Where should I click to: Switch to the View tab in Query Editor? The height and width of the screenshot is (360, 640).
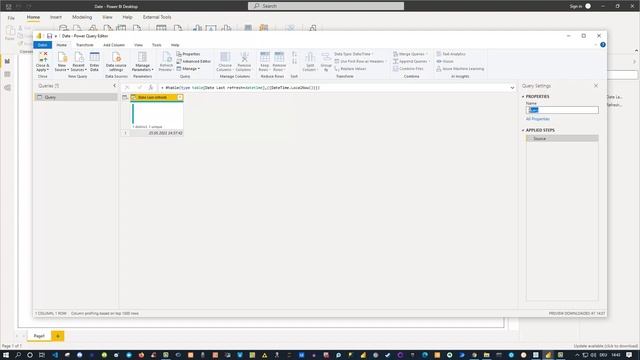pos(138,45)
